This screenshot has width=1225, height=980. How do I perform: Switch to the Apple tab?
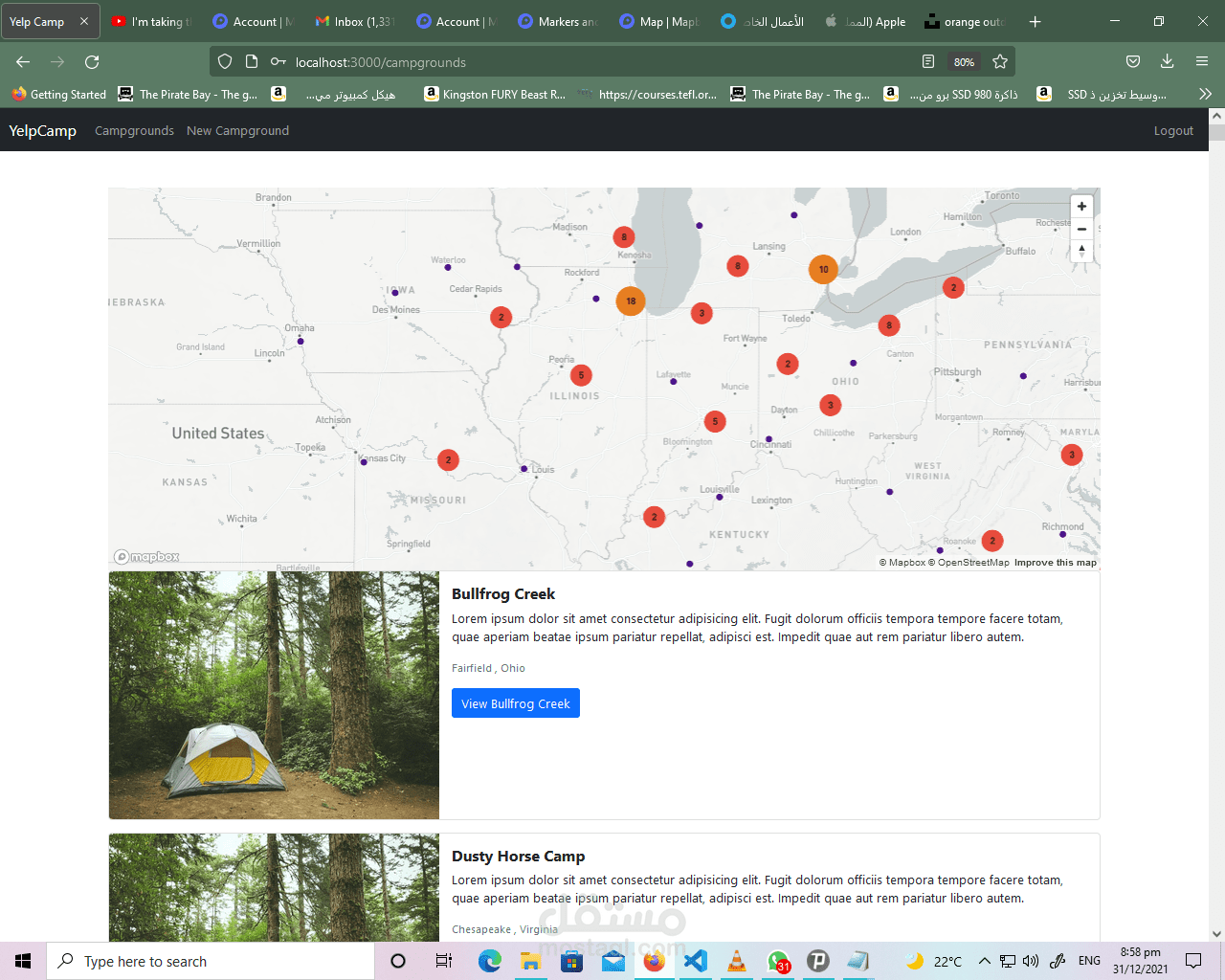[x=863, y=21]
